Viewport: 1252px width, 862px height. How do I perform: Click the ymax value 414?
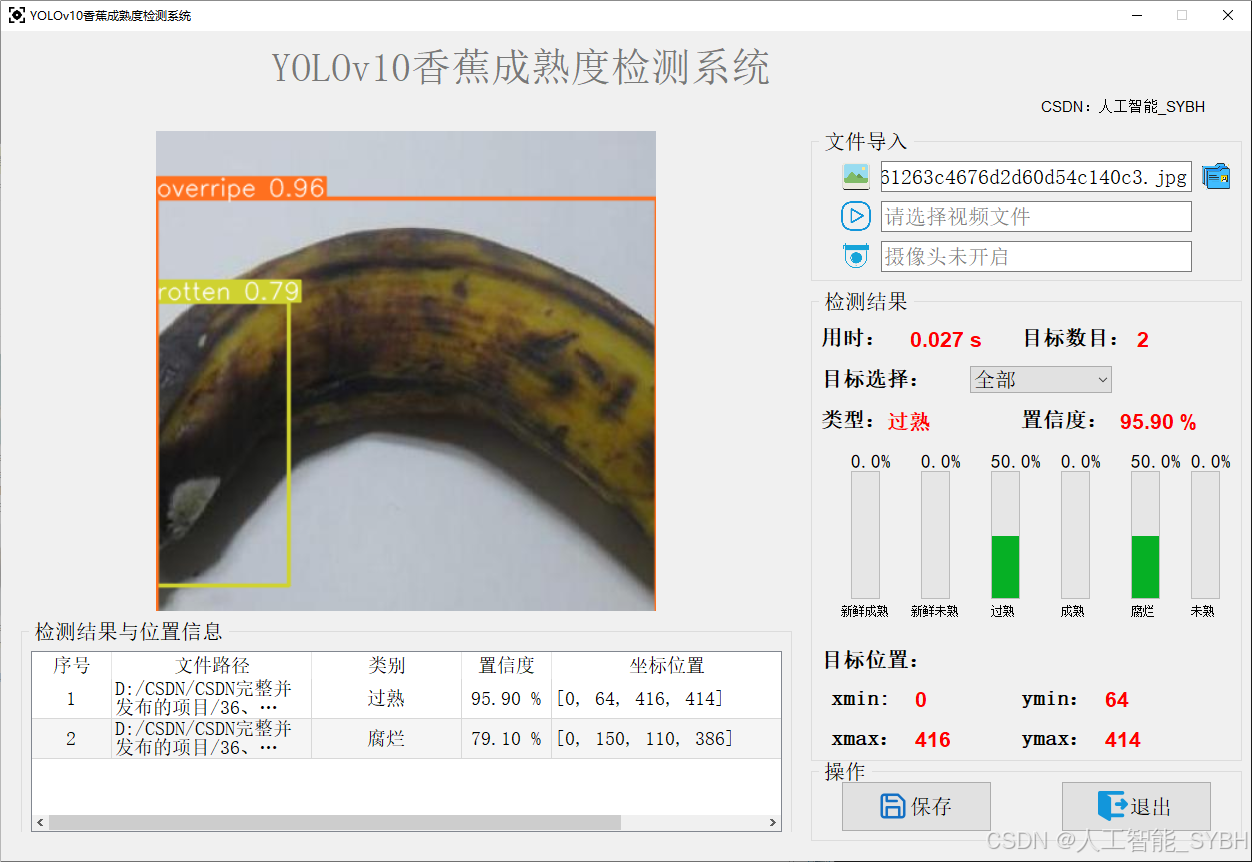[x=1122, y=740]
